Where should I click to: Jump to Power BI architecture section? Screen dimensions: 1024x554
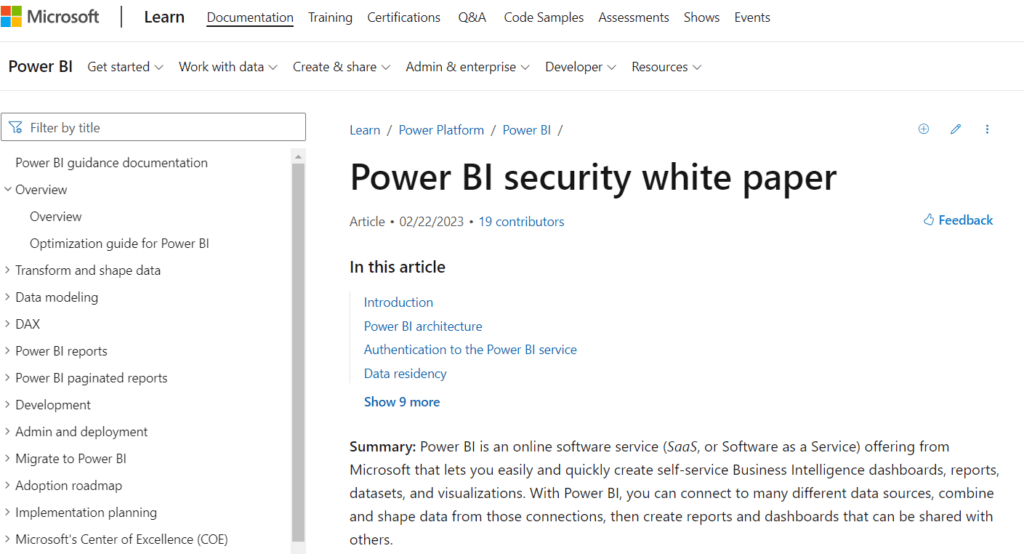point(422,326)
